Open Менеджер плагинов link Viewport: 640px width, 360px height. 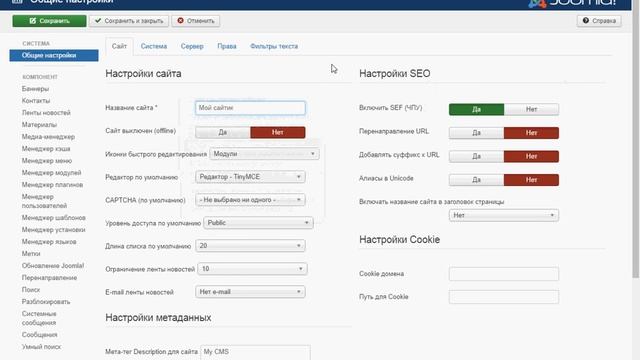(x=52, y=185)
